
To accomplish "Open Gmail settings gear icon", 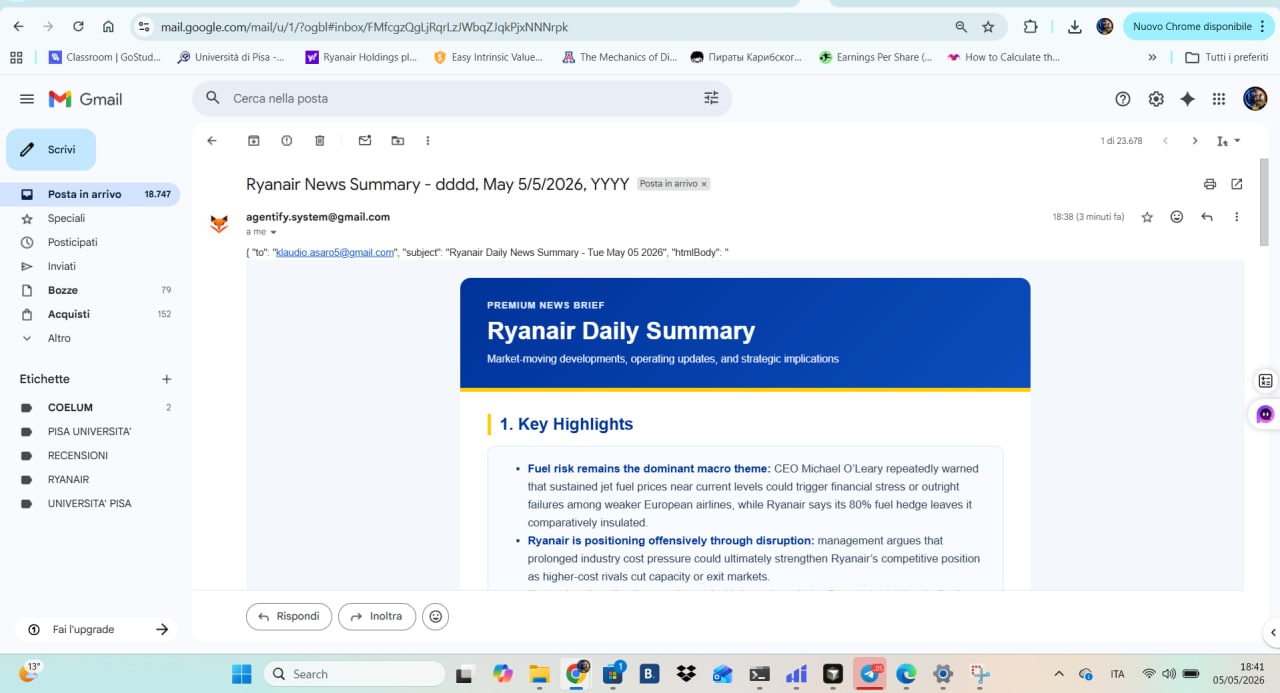I will point(1156,99).
